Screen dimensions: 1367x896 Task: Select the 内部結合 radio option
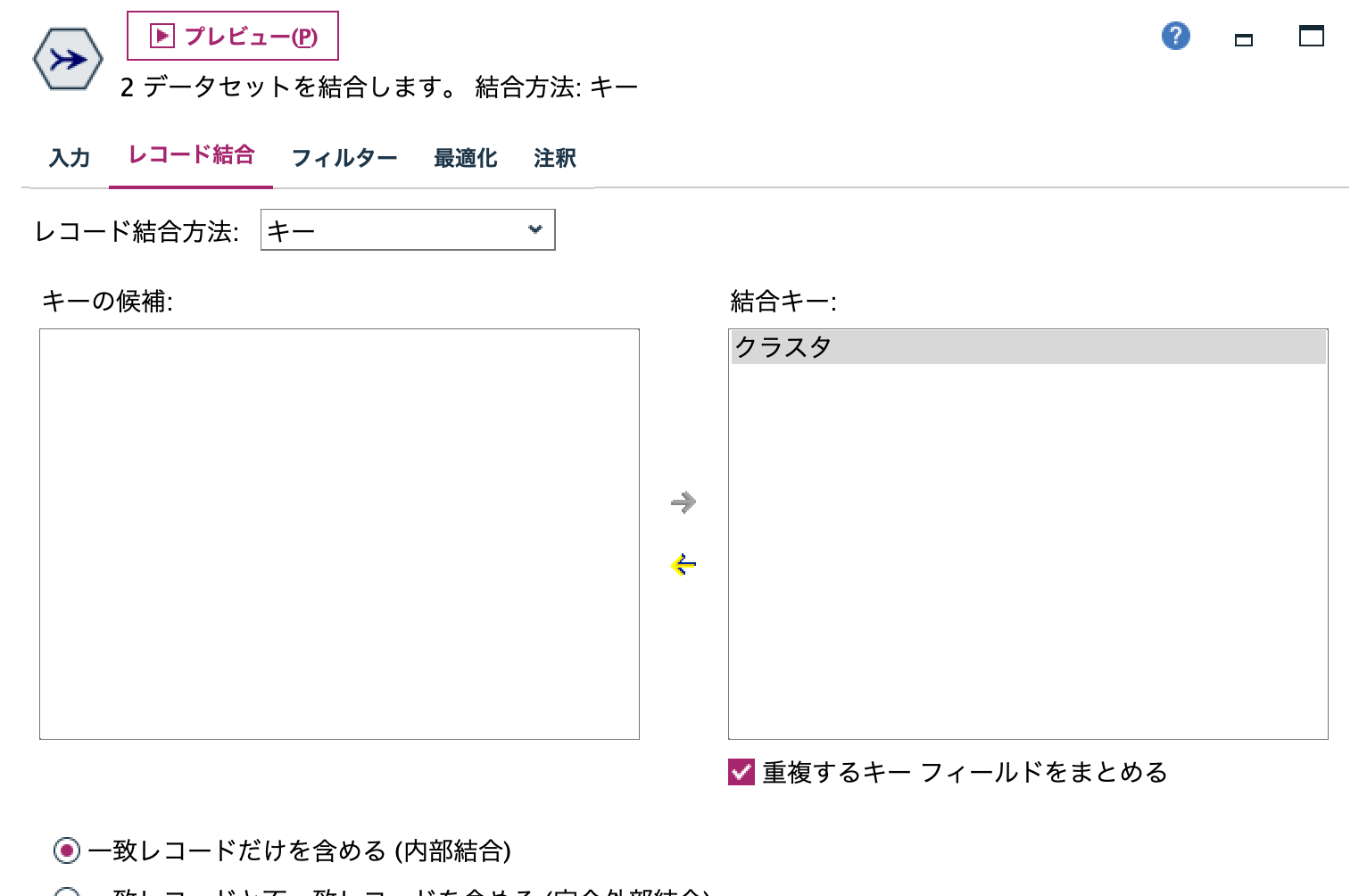point(65,852)
